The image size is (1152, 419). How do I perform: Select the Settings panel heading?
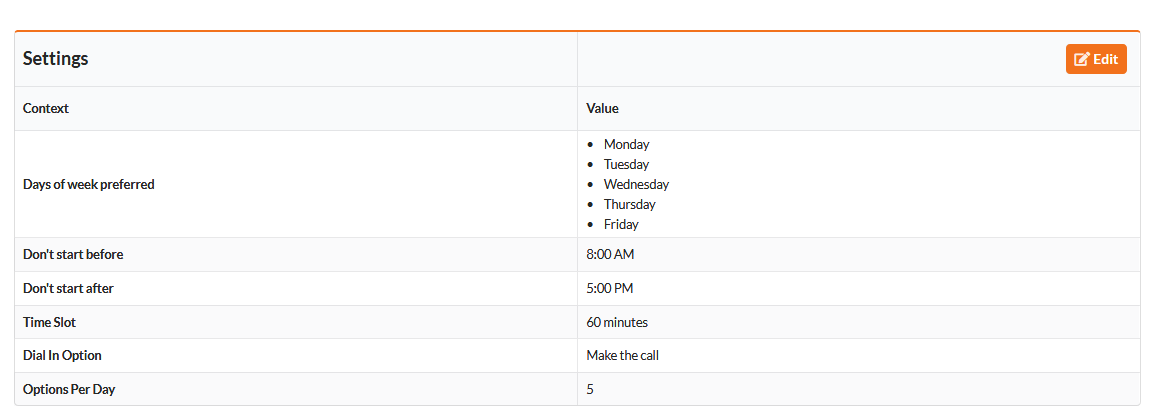[x=56, y=59]
